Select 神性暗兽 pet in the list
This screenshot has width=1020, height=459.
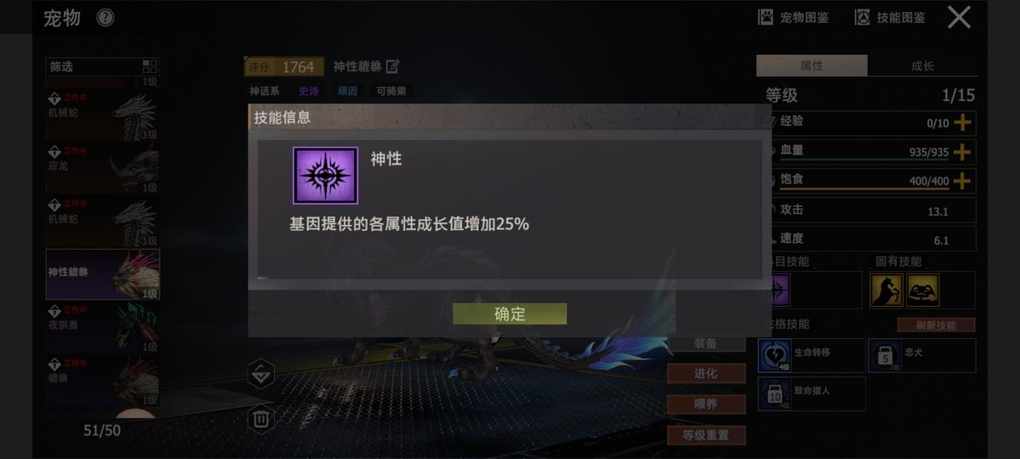pyautogui.click(x=103, y=274)
